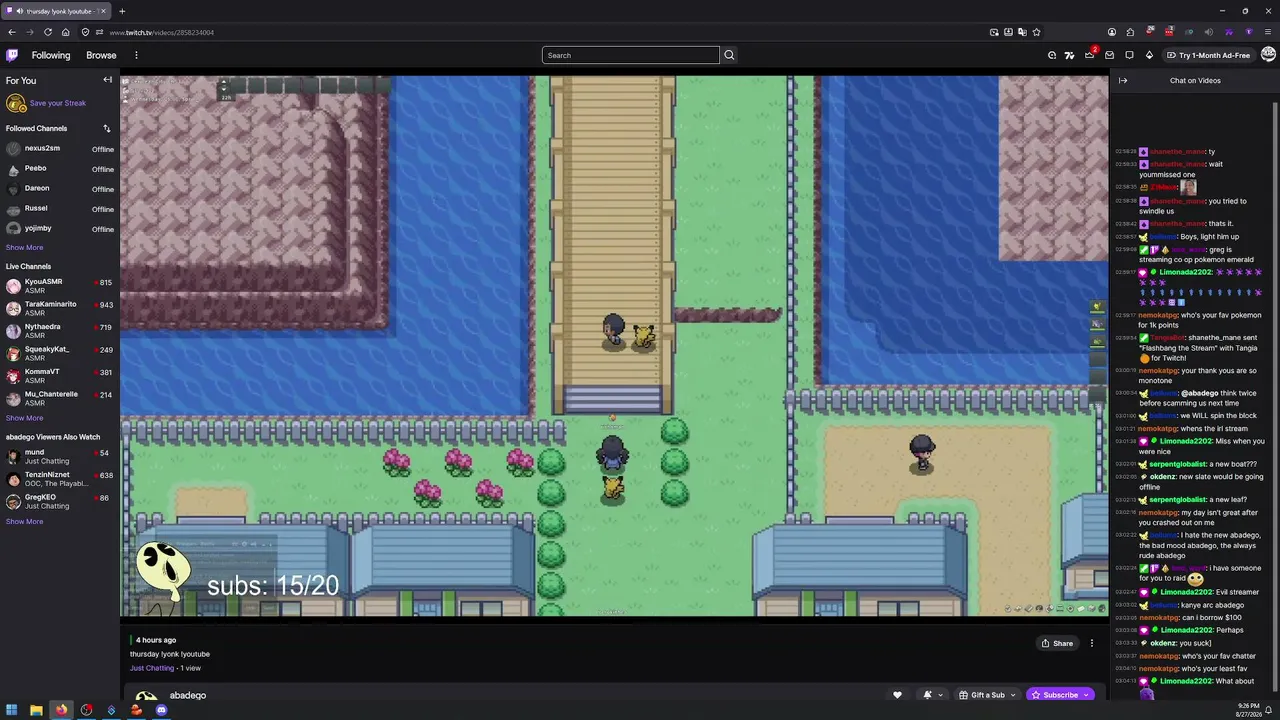Click Save your Streak link
1280x720 pixels.
58,103
